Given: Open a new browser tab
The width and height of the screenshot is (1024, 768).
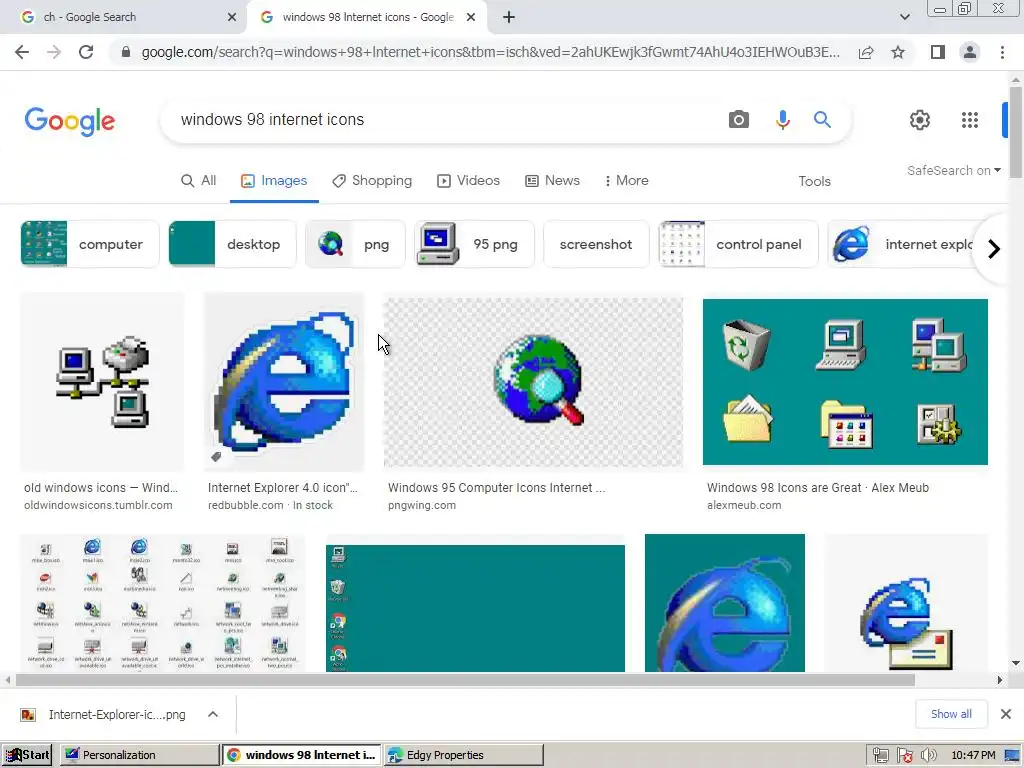Looking at the screenshot, I should click(x=509, y=17).
